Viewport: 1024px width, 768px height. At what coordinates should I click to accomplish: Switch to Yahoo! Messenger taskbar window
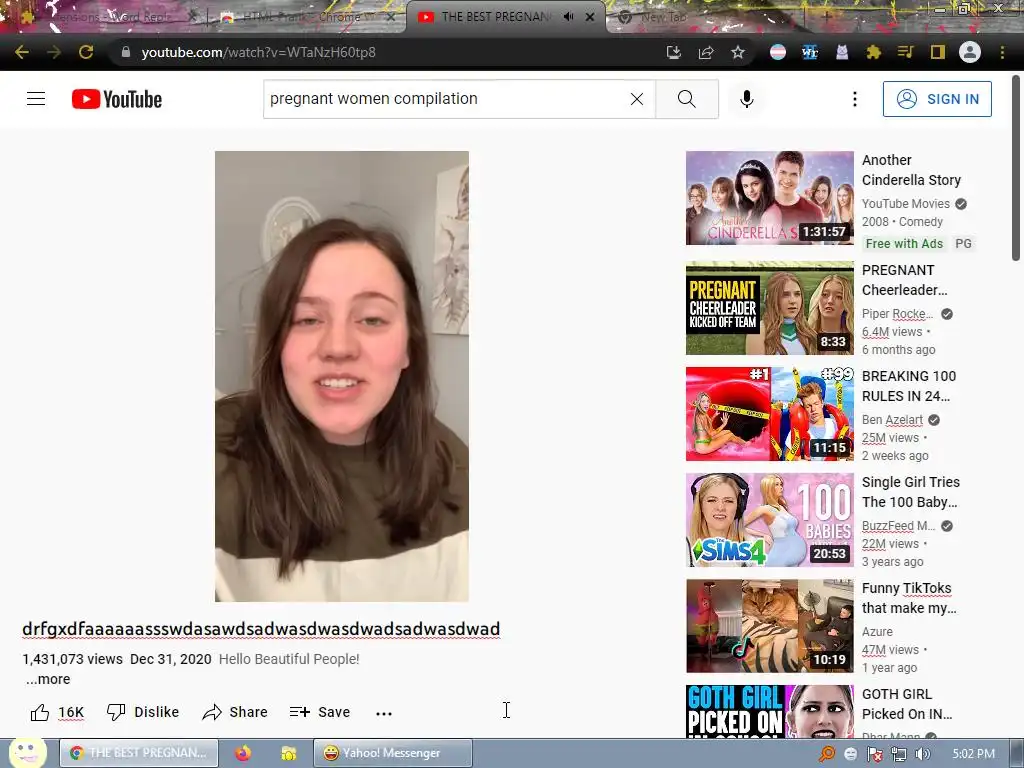tap(393, 753)
